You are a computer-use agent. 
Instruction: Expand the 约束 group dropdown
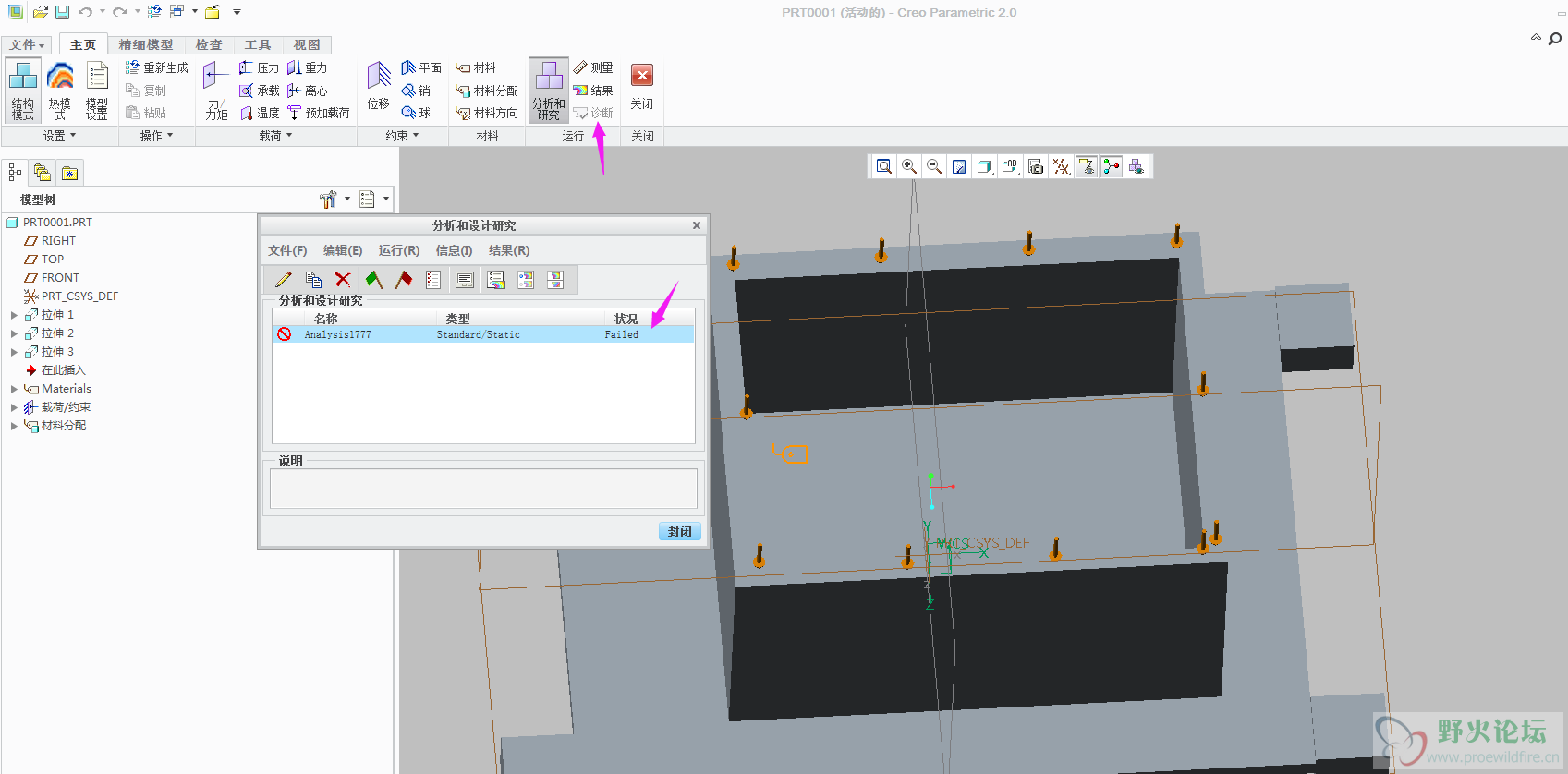click(x=402, y=136)
